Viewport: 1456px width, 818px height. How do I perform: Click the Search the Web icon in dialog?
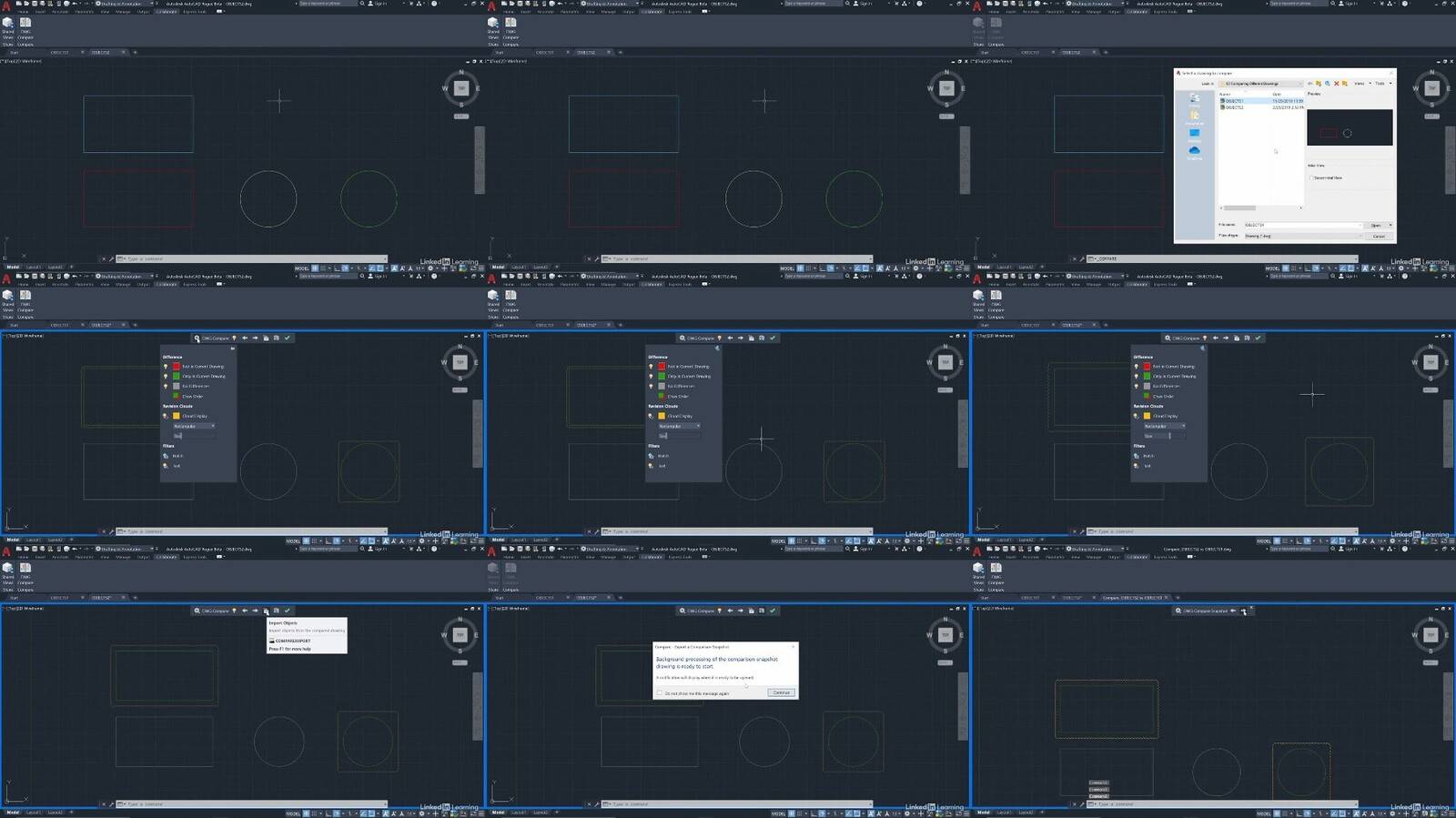[x=1328, y=84]
